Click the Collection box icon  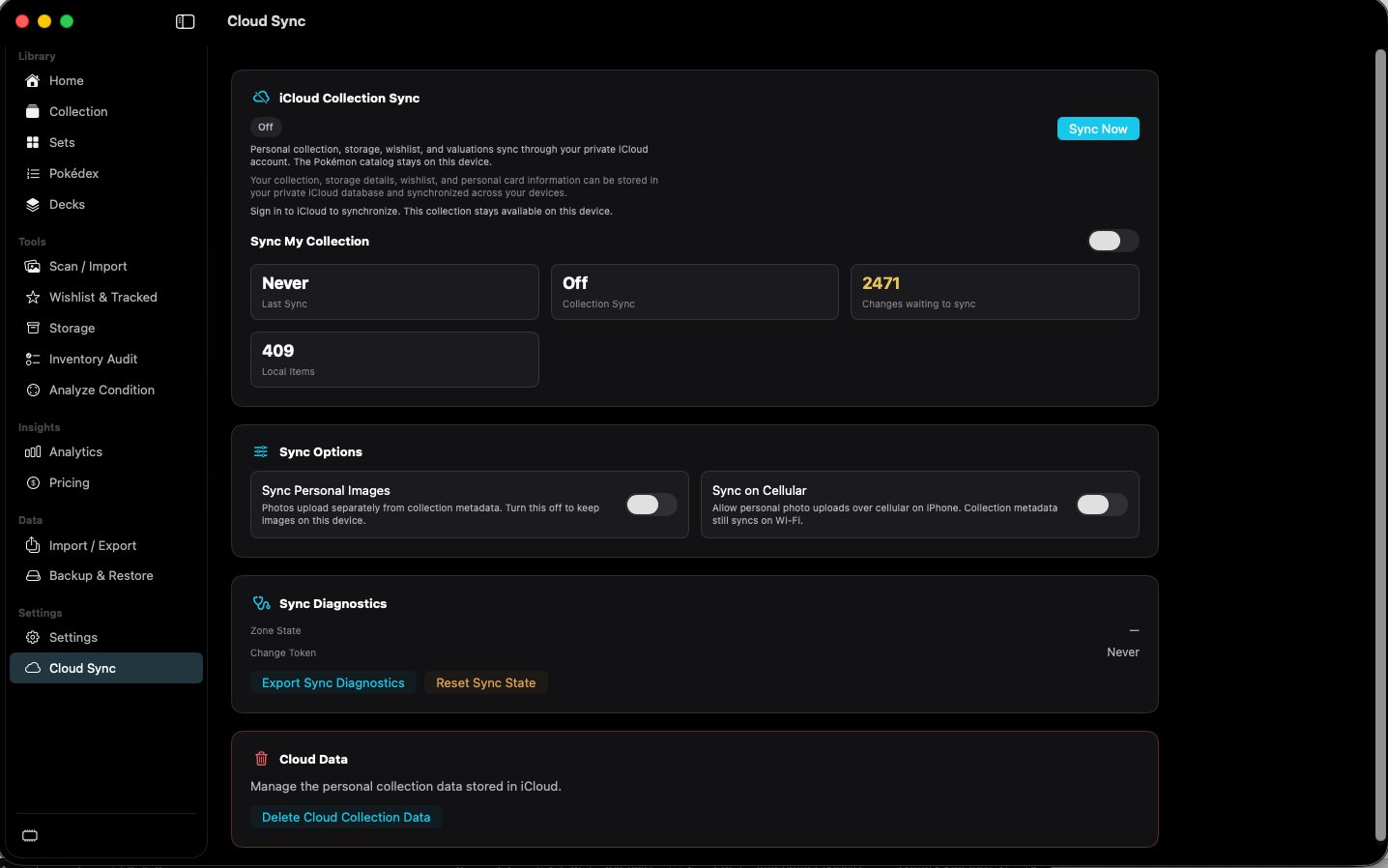pos(33,111)
